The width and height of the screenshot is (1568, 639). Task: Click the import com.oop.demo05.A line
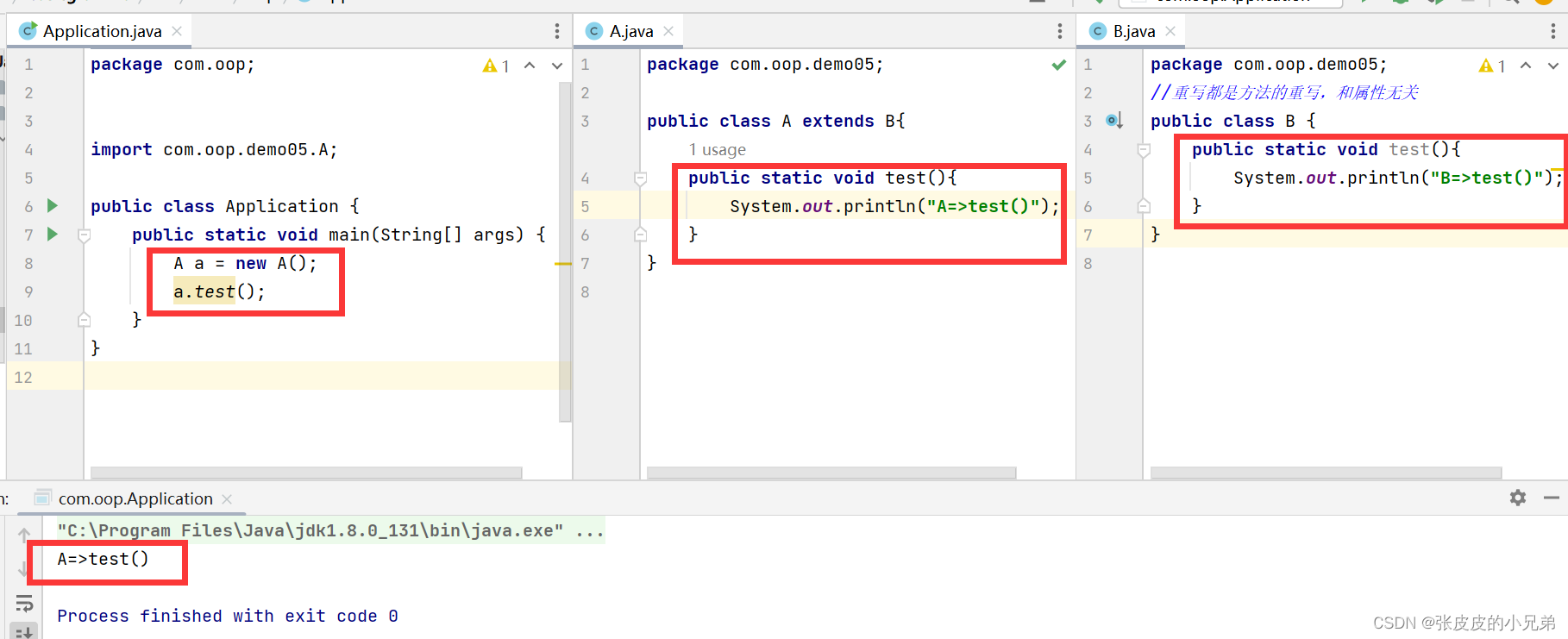click(214, 150)
